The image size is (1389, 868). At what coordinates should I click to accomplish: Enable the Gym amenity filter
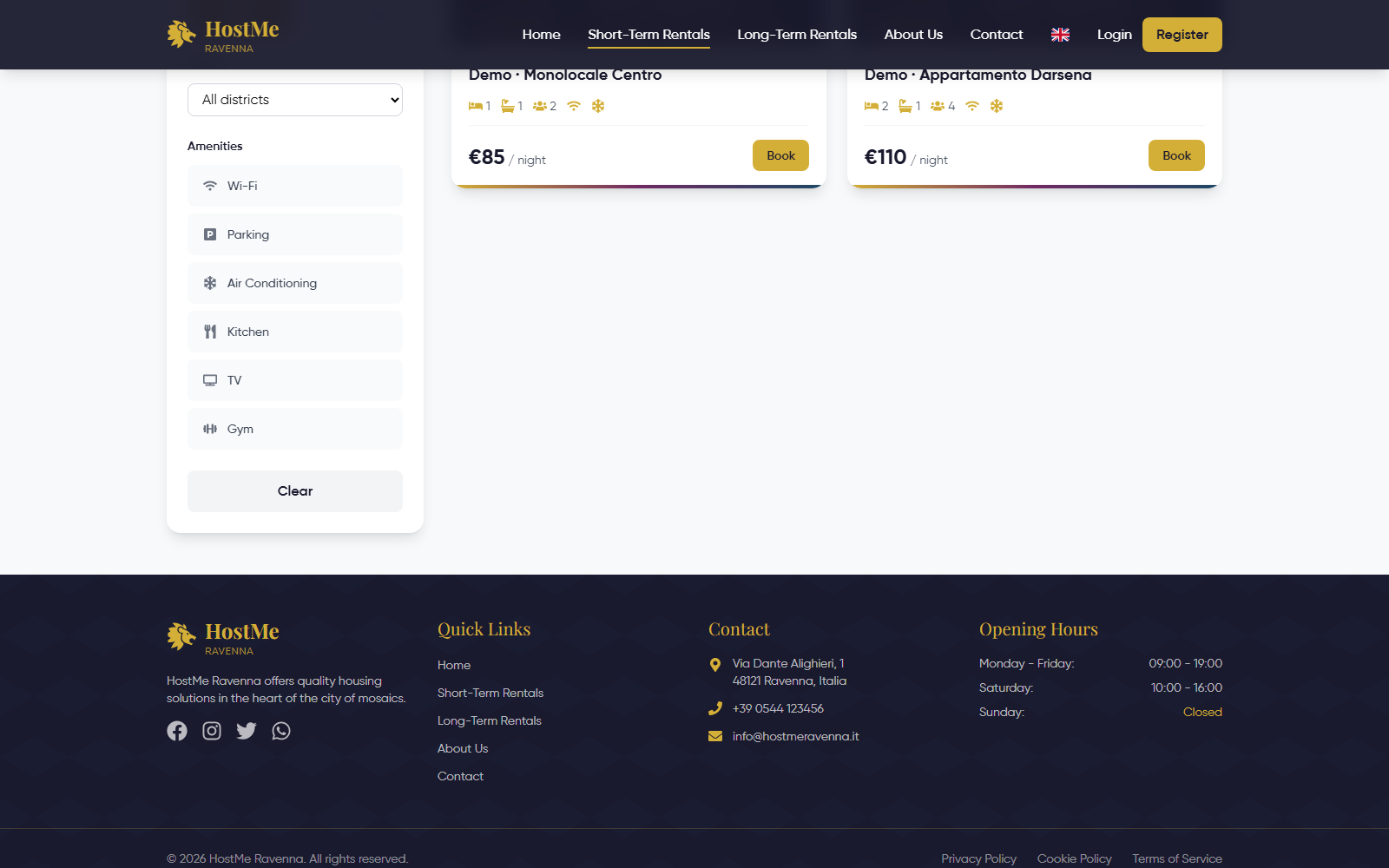295,429
